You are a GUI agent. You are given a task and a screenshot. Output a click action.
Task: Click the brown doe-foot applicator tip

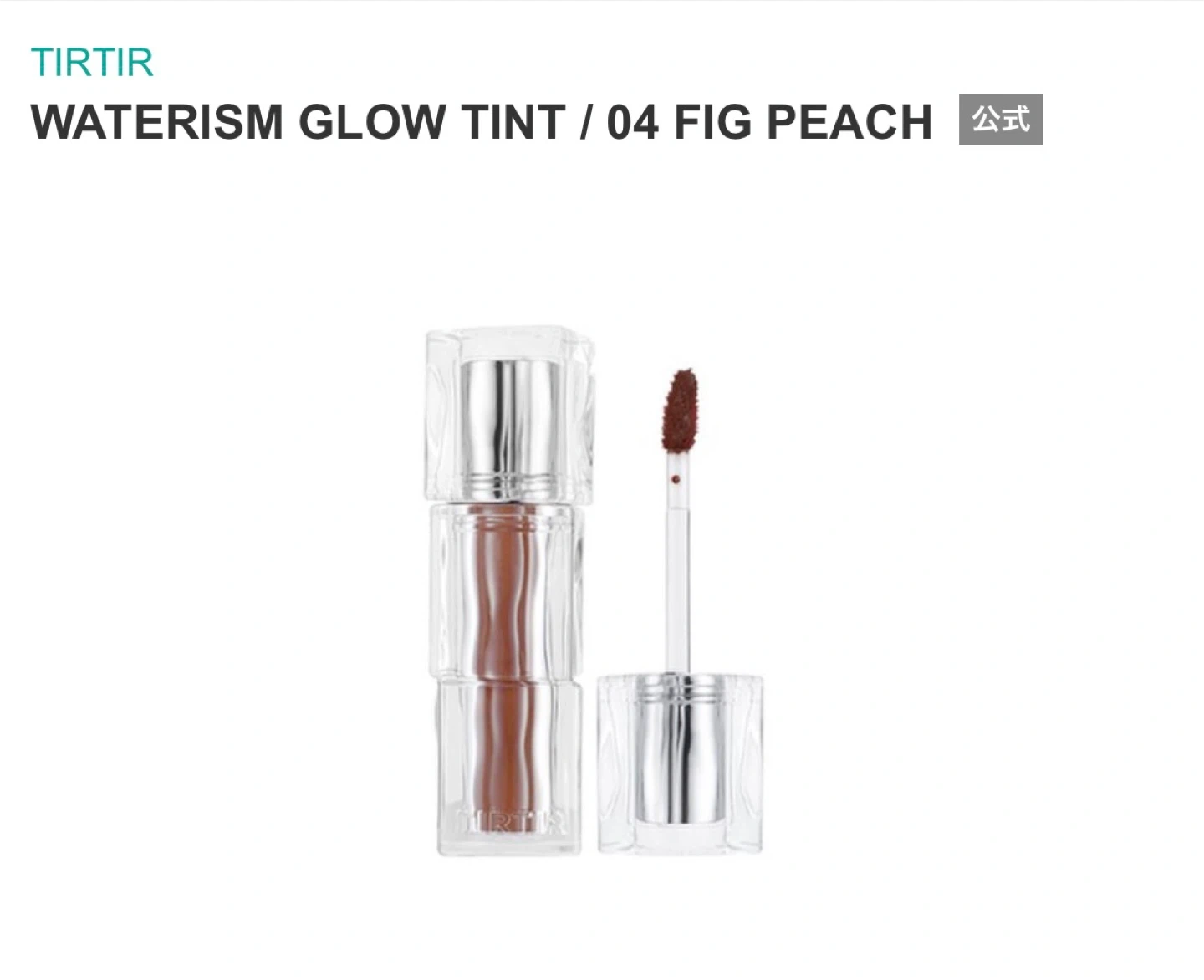683,410
